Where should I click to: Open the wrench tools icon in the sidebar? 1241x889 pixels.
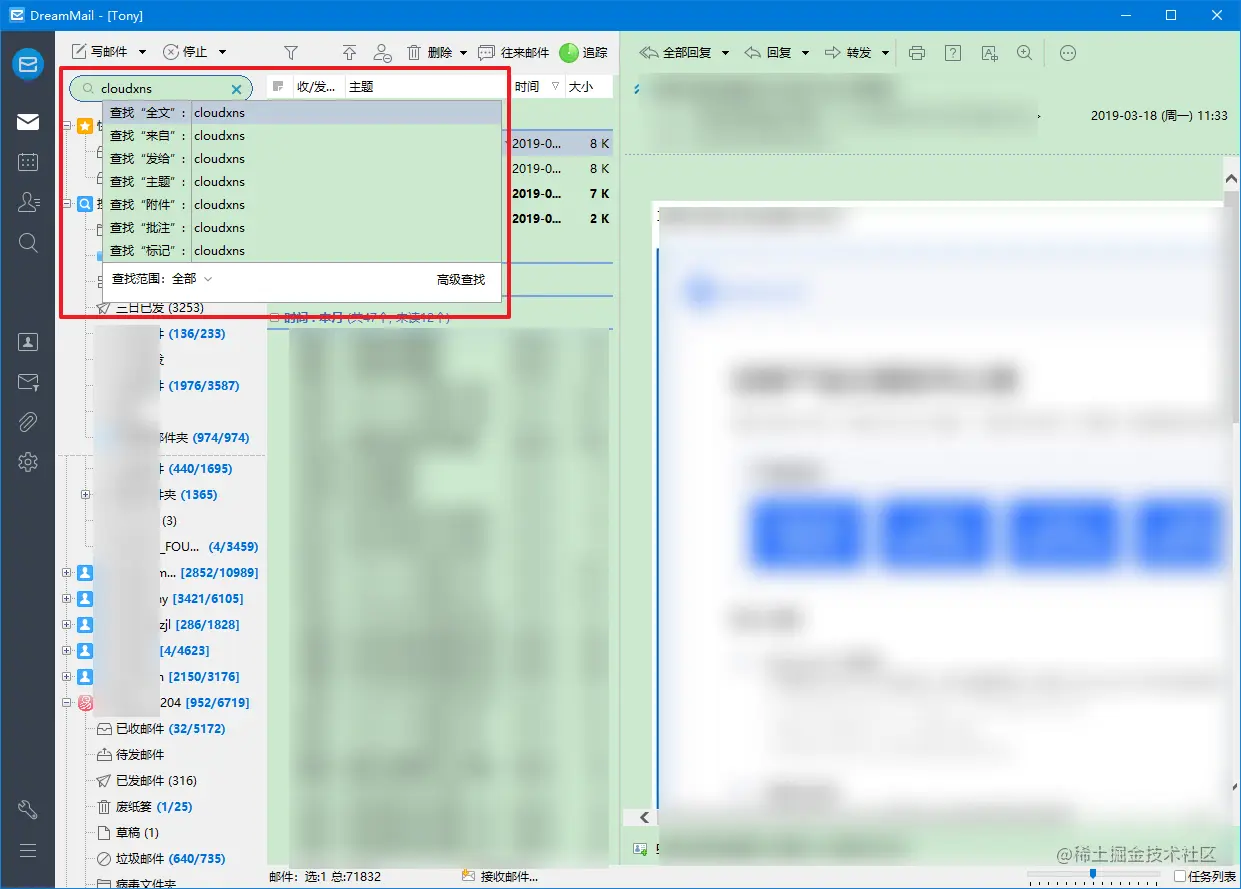click(x=28, y=810)
